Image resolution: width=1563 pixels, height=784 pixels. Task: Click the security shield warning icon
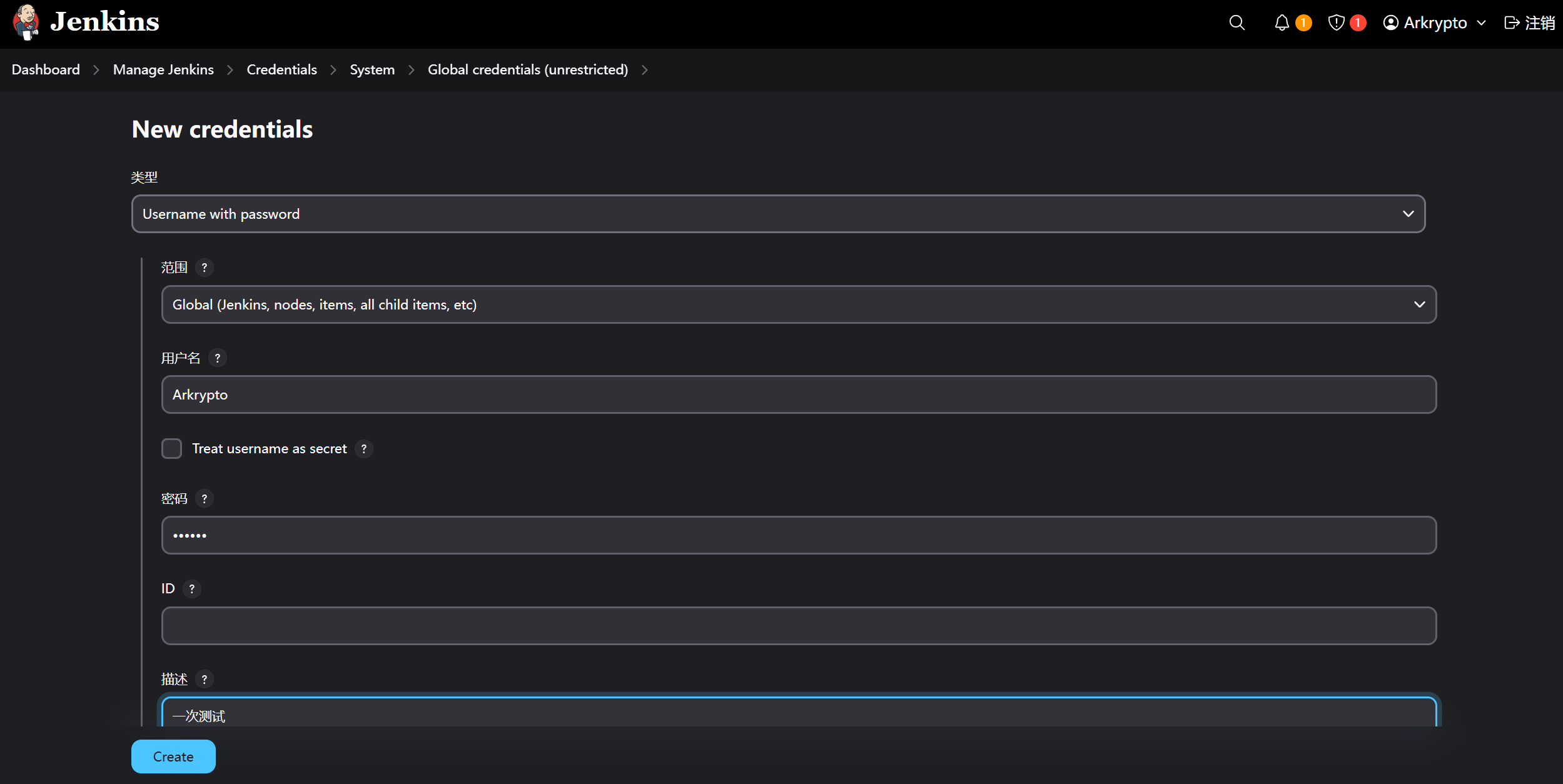pyautogui.click(x=1336, y=23)
